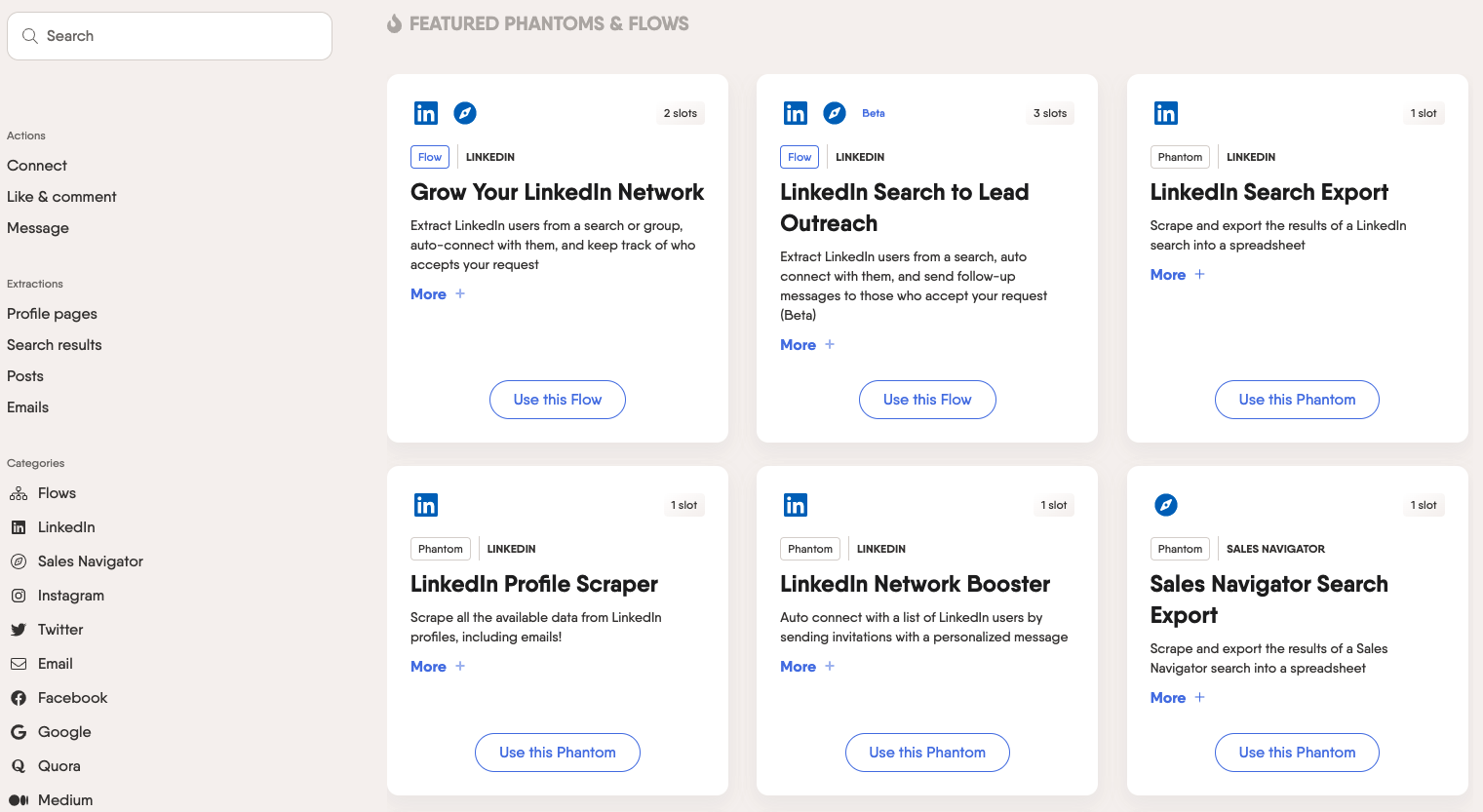Screen dimensions: 1483x812
Task: Select Search results under Extractions
Action: (55, 345)
